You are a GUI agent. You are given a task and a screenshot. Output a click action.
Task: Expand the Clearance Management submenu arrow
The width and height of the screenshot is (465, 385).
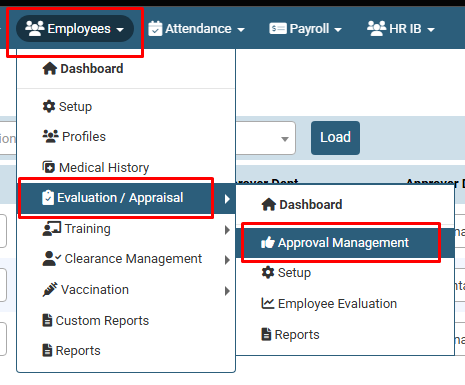[227, 260]
